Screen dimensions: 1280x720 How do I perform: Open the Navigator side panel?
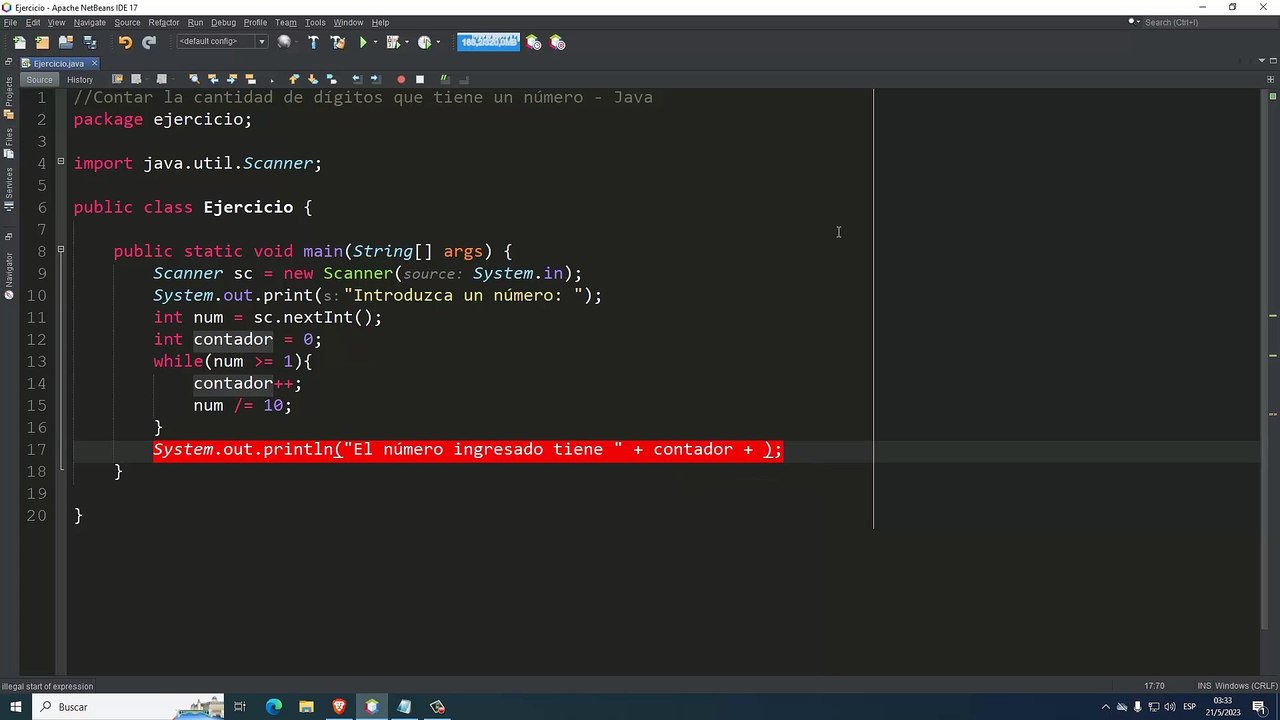(9, 275)
